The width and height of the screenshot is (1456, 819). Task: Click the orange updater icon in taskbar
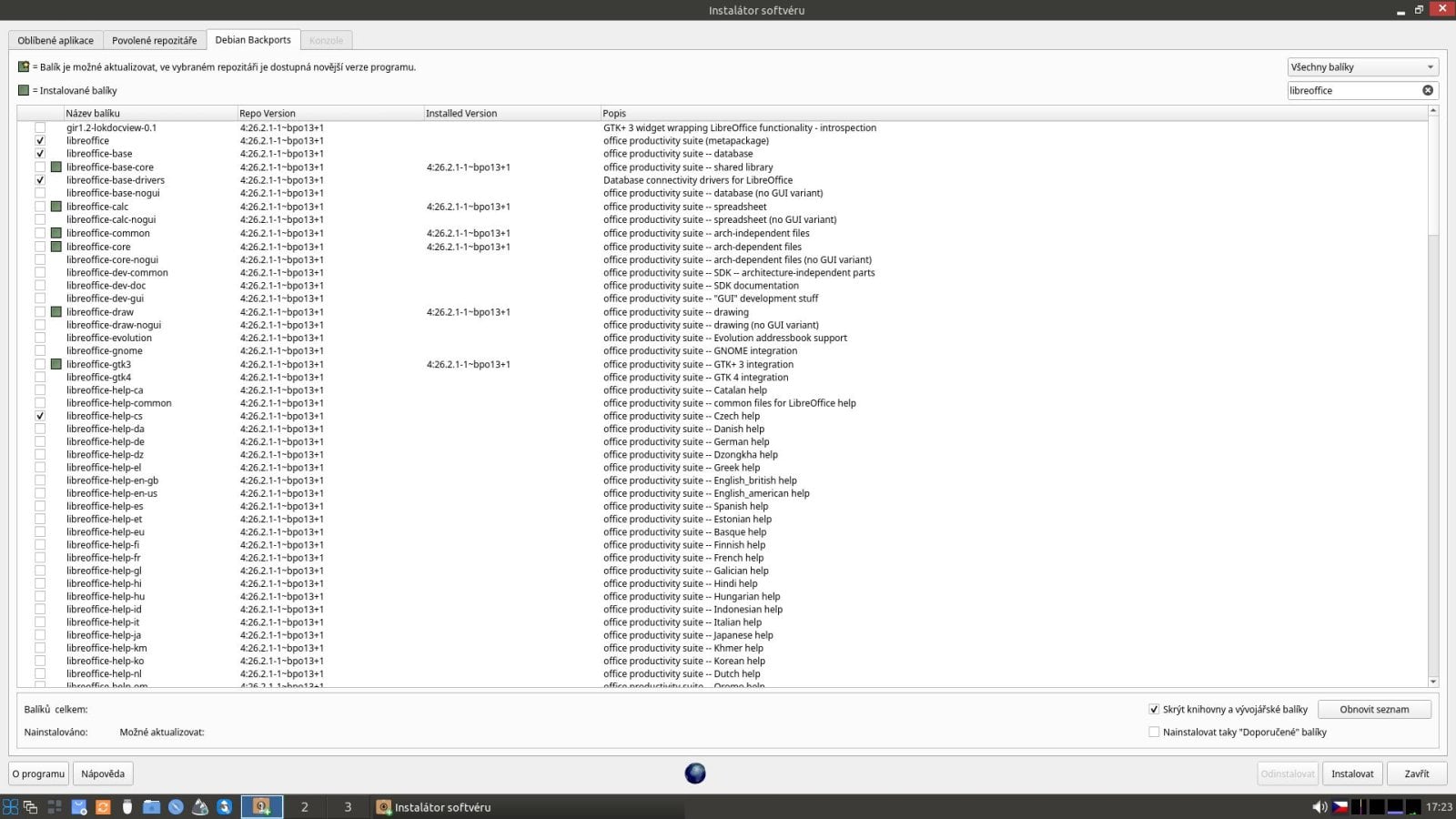(103, 807)
